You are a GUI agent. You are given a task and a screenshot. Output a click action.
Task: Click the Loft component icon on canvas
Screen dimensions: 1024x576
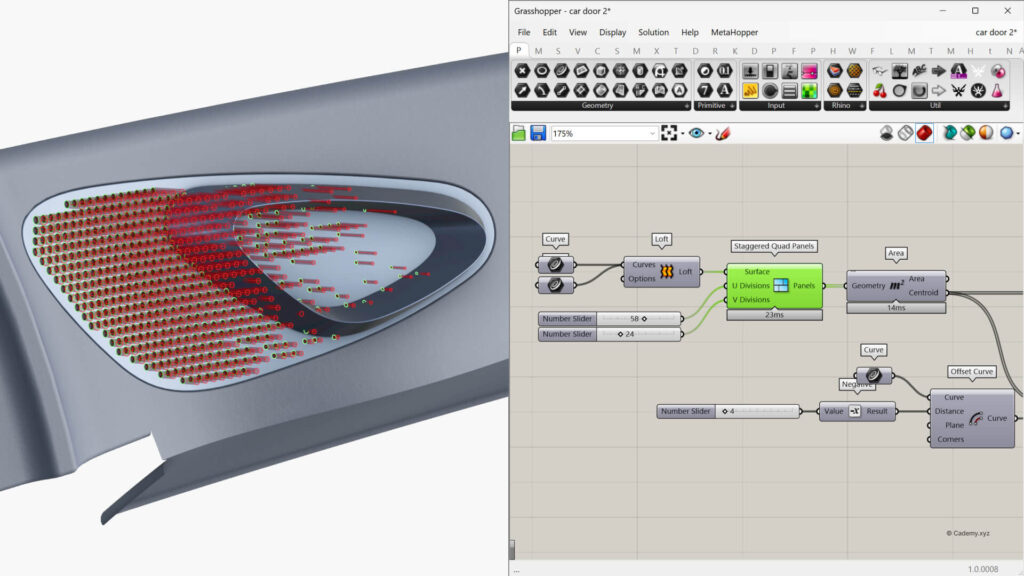pyautogui.click(x=665, y=271)
